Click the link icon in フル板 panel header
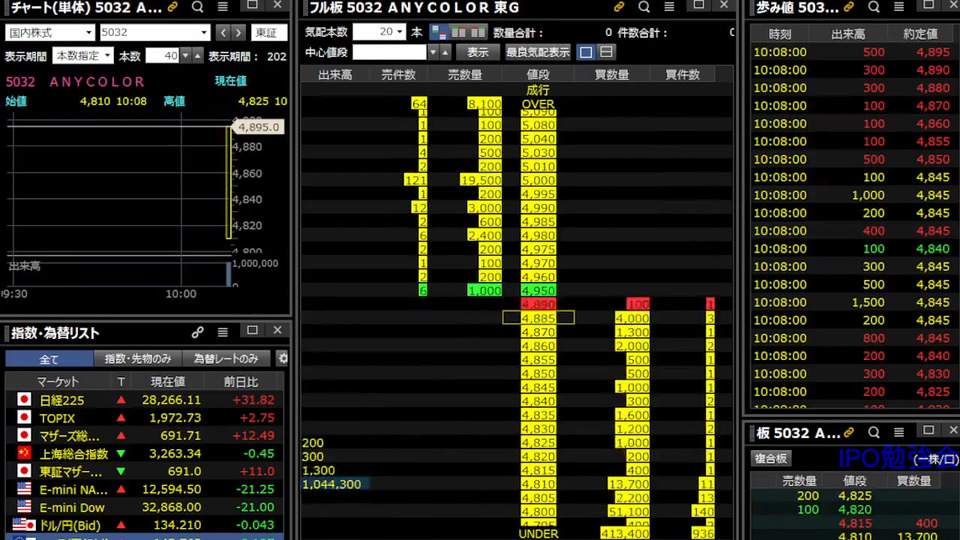The image size is (960, 540). coord(619,7)
